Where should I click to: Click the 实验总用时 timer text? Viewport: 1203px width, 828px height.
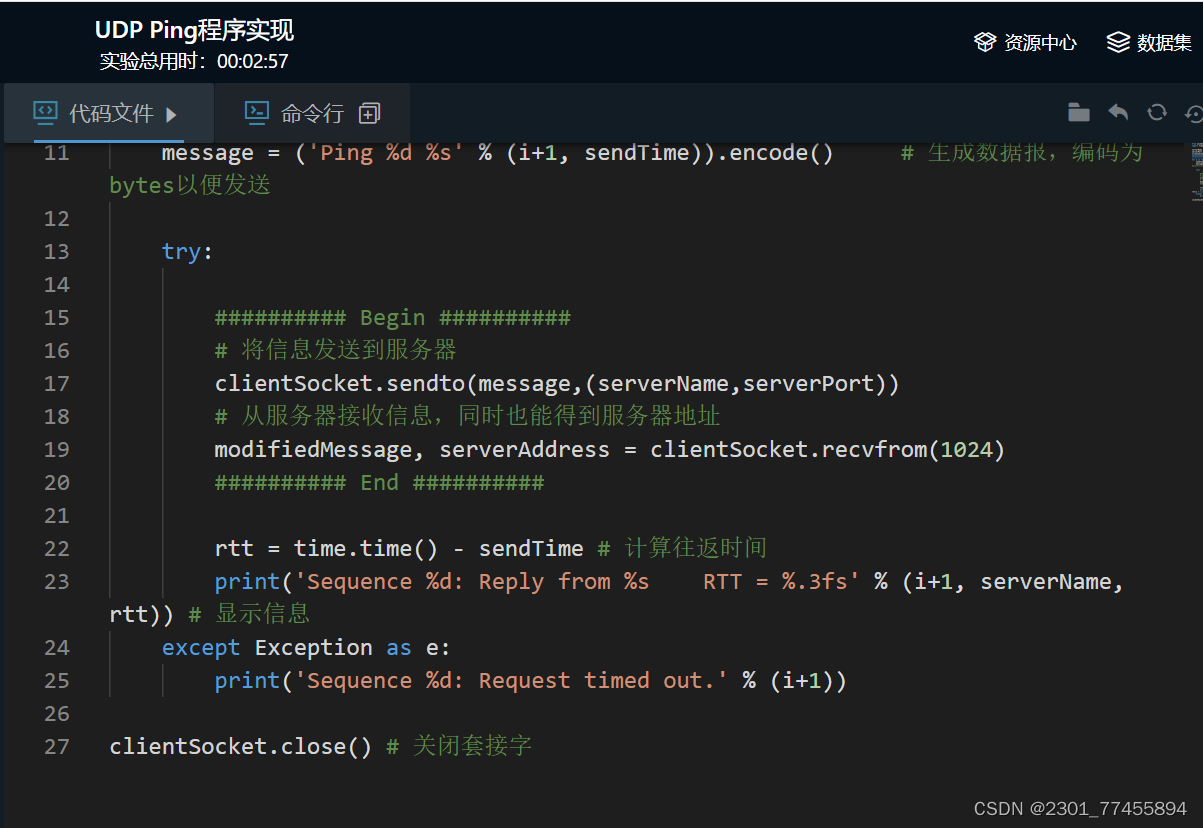pos(194,60)
